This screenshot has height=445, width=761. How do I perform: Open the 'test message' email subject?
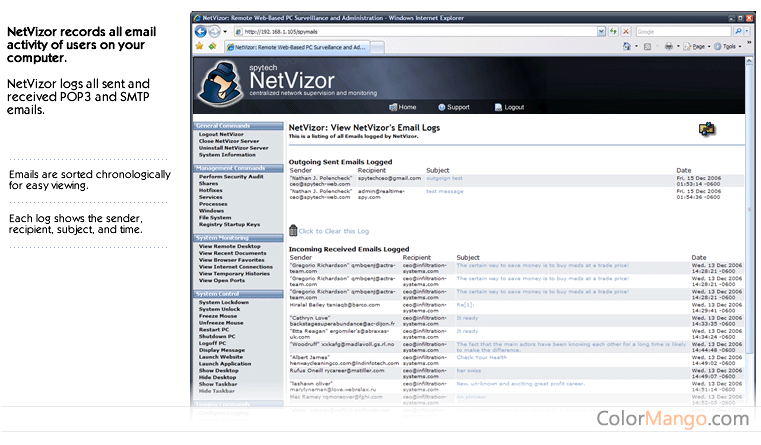[x=445, y=192]
